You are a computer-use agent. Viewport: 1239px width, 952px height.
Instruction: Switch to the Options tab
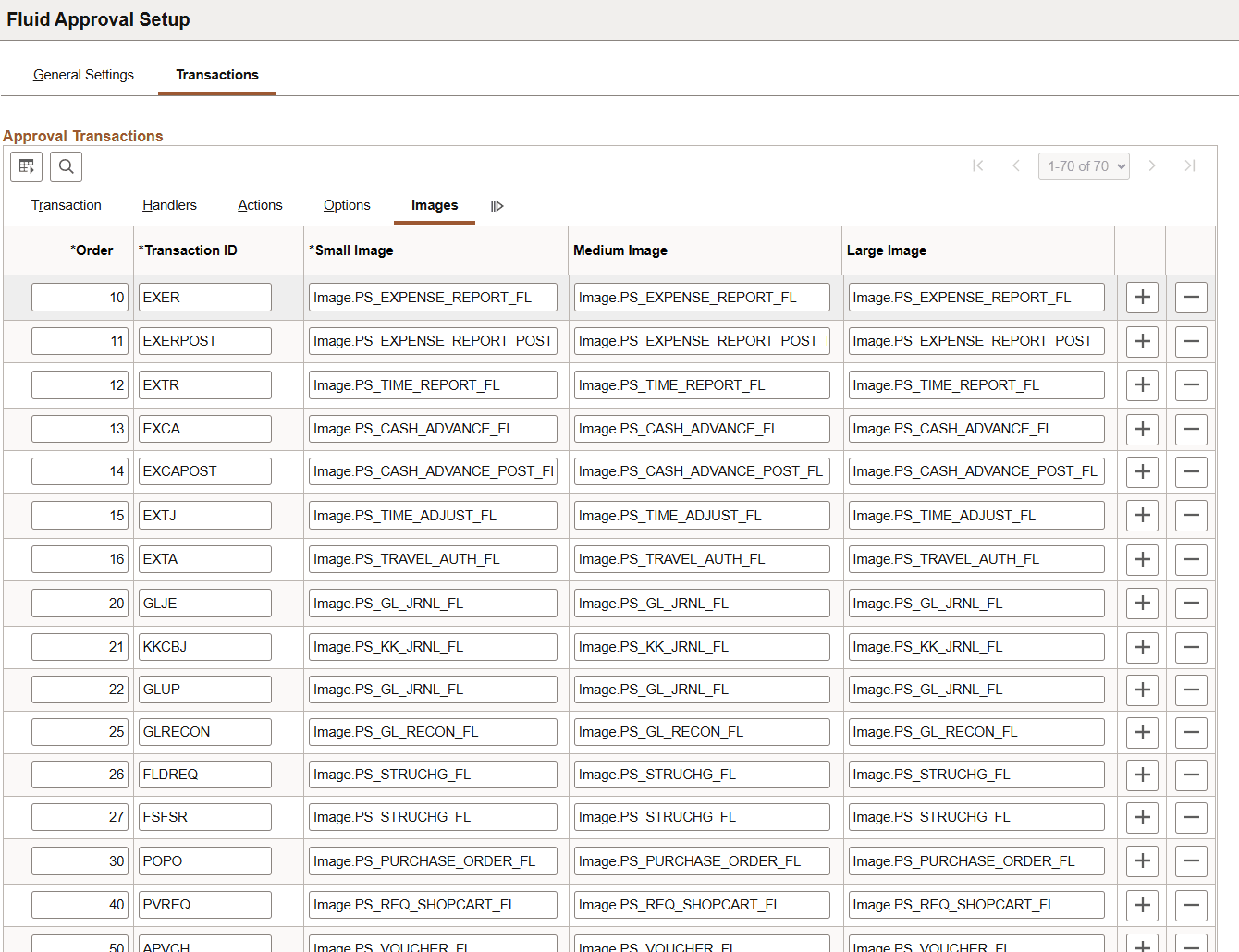[x=347, y=205]
